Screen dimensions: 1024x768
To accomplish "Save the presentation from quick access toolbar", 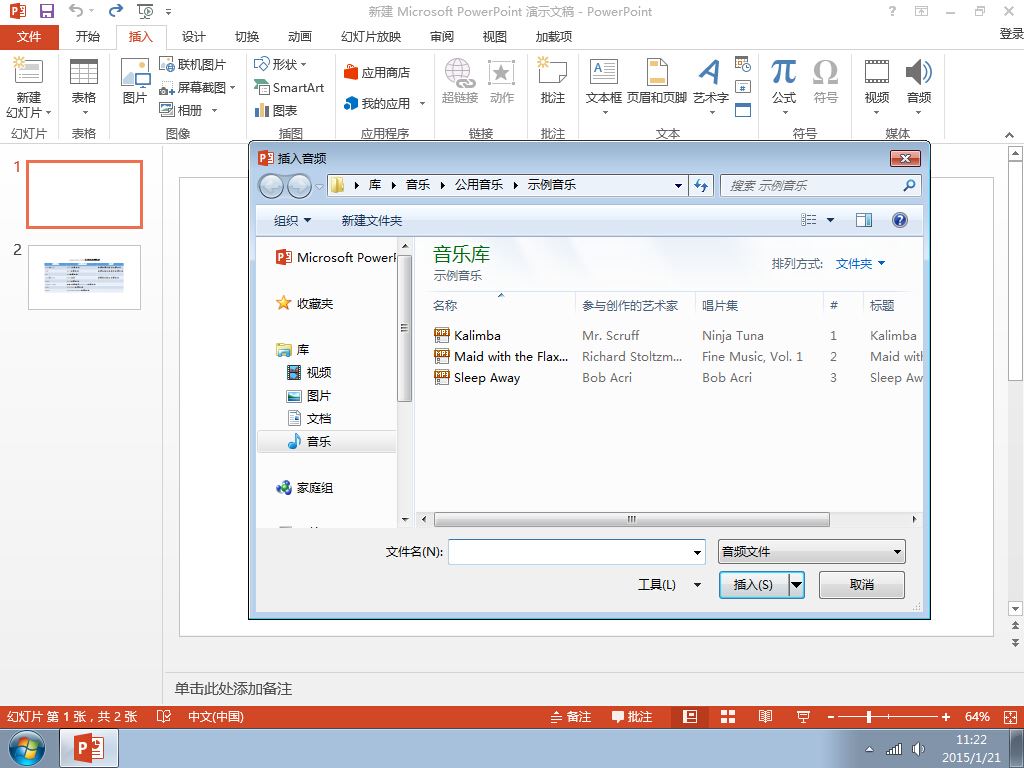I will 46,11.
